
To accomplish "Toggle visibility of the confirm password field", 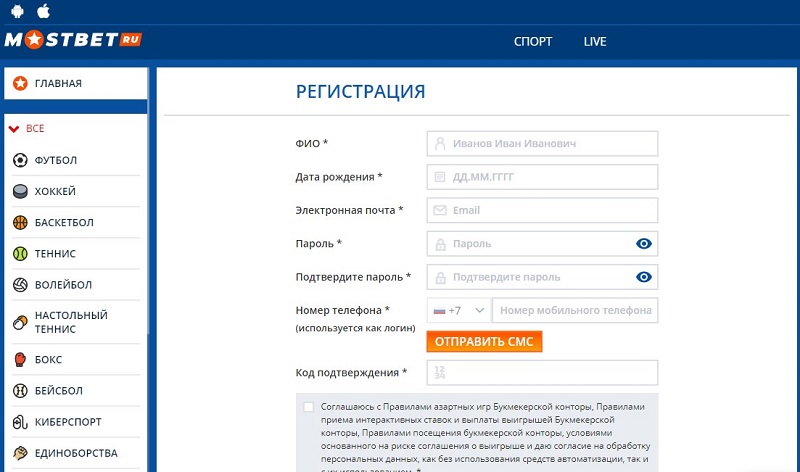I will [643, 277].
